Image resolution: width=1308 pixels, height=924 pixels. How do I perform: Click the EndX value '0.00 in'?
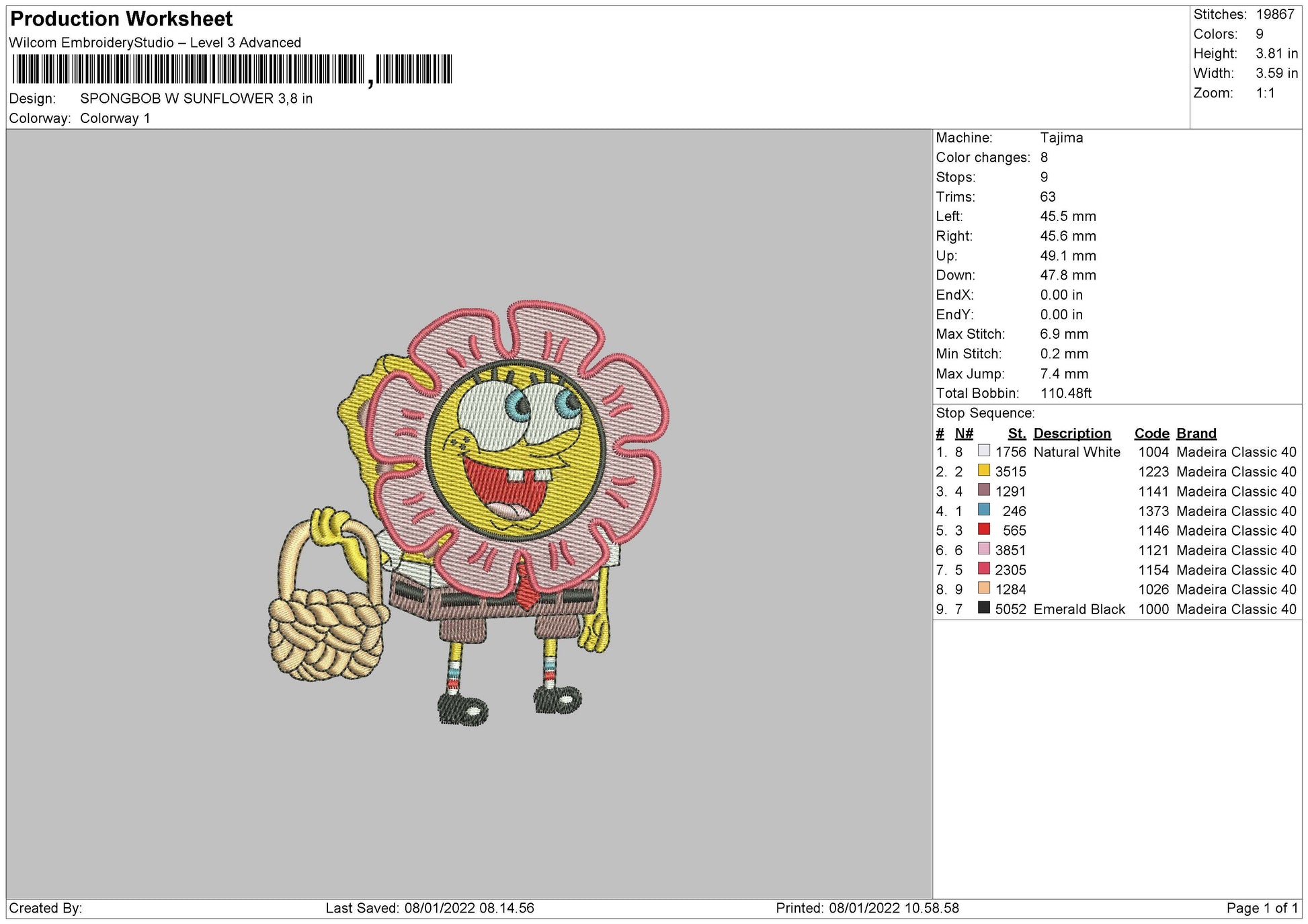(1061, 295)
